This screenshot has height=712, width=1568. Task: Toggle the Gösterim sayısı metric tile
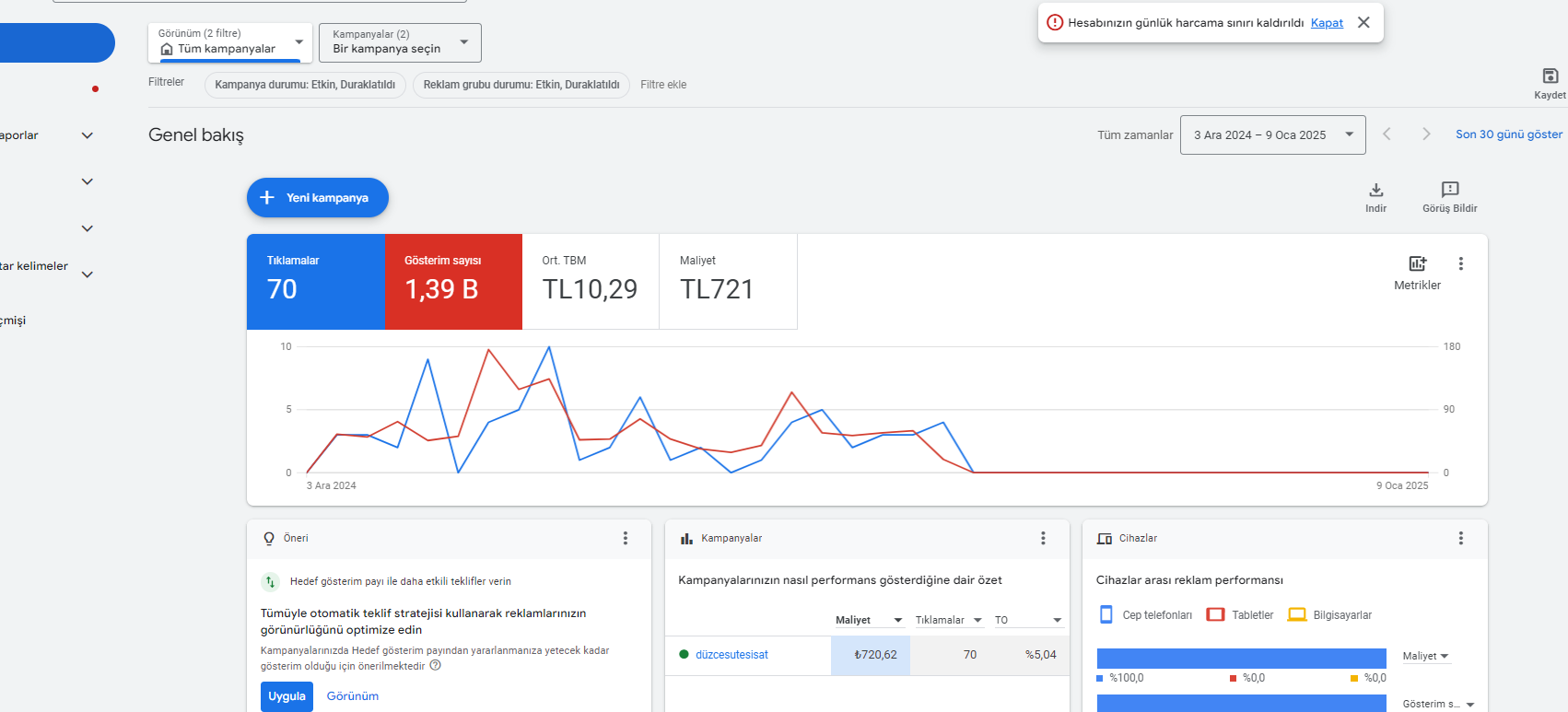453,281
